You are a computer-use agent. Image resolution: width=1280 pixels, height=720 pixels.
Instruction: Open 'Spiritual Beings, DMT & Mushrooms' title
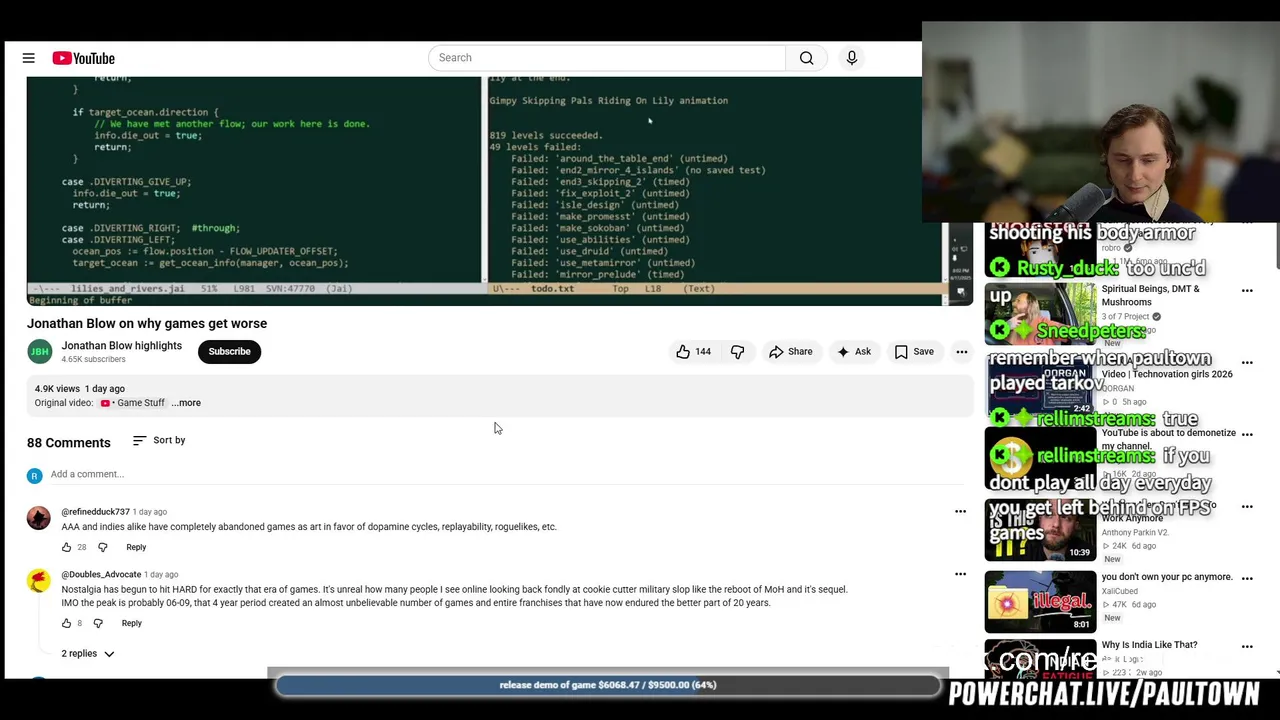pyautogui.click(x=1150, y=296)
